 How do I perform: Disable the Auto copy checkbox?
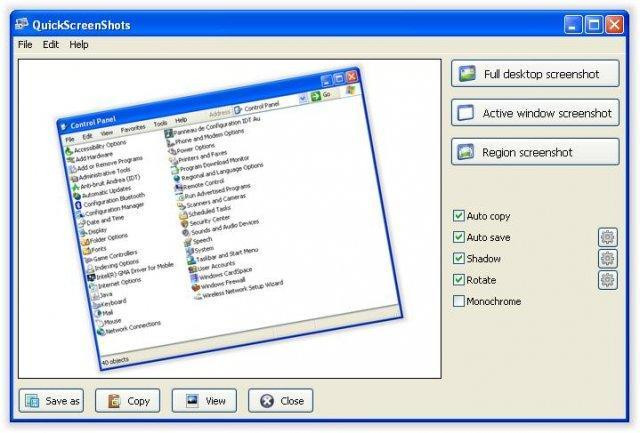(x=459, y=215)
